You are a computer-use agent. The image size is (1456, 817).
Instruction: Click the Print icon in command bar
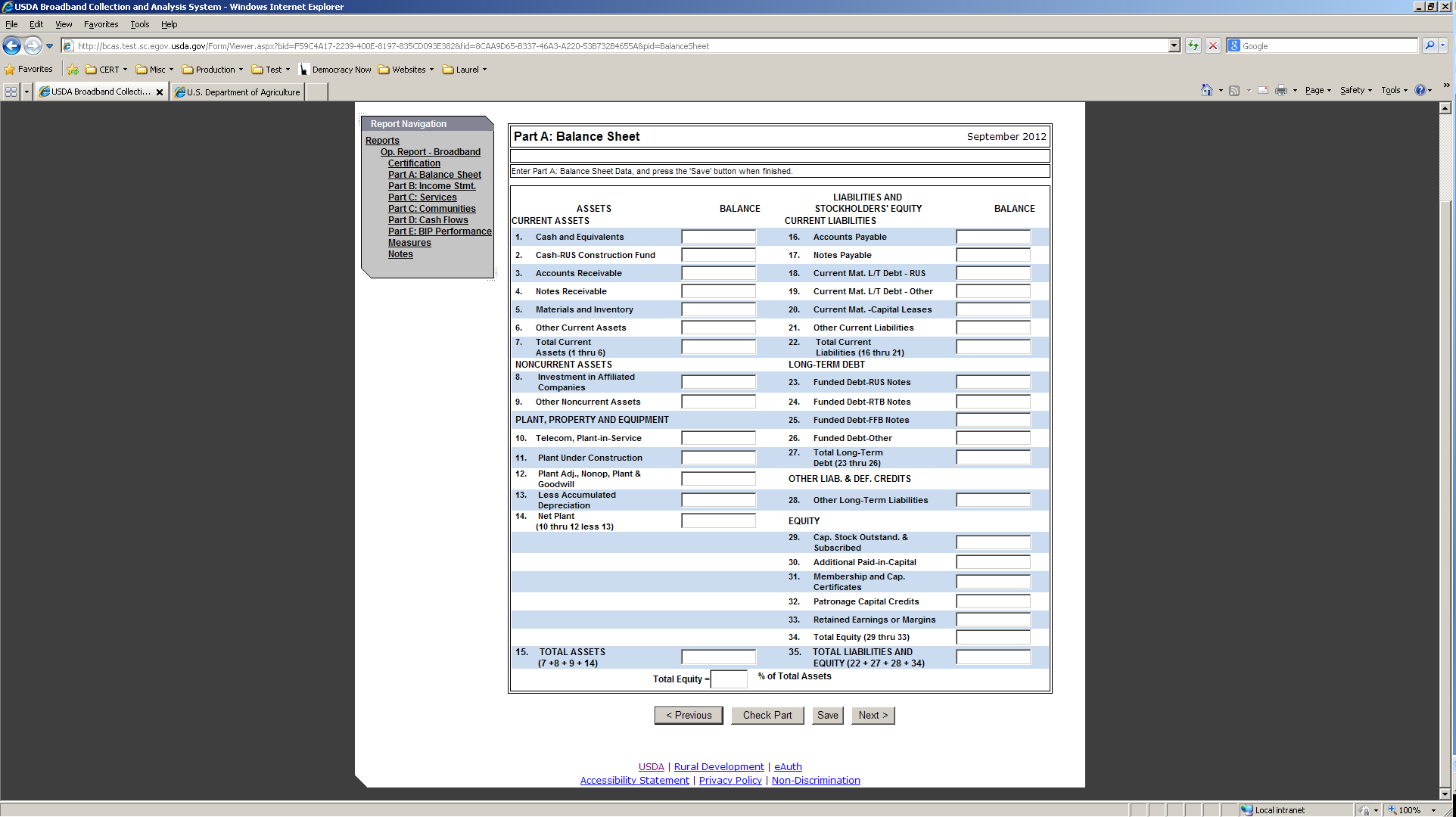(x=1280, y=91)
